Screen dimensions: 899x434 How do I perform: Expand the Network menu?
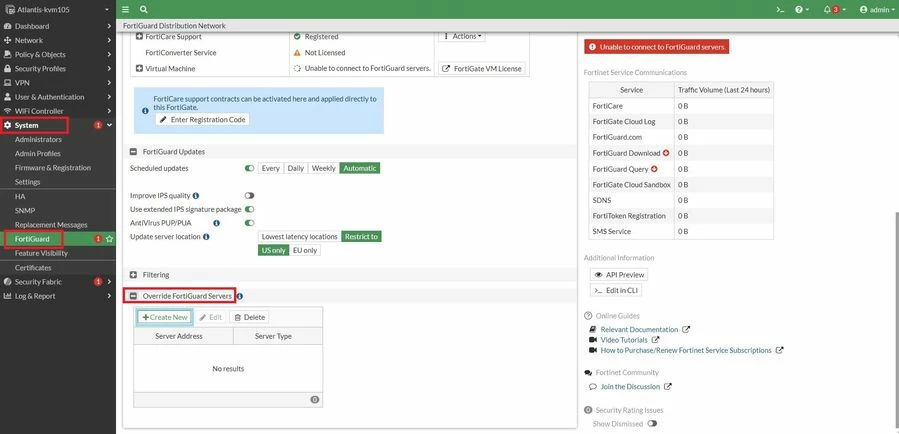pyautogui.click(x=57, y=40)
